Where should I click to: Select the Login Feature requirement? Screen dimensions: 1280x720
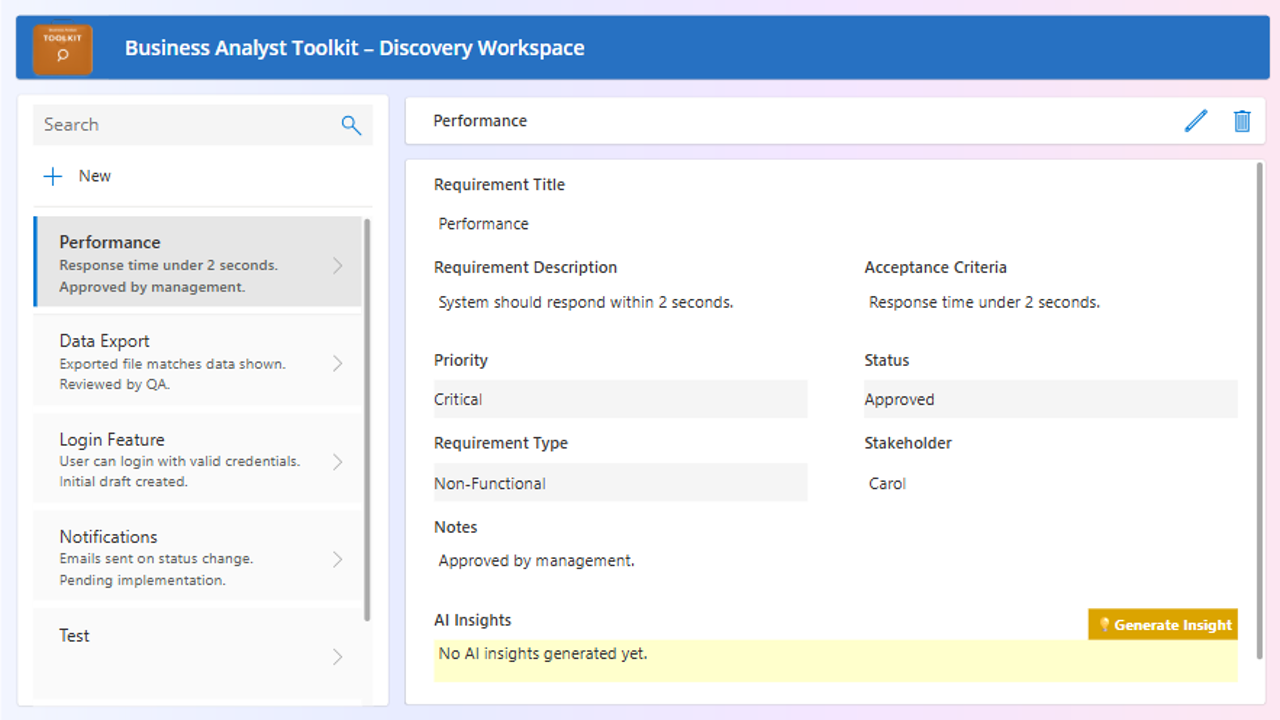click(198, 458)
